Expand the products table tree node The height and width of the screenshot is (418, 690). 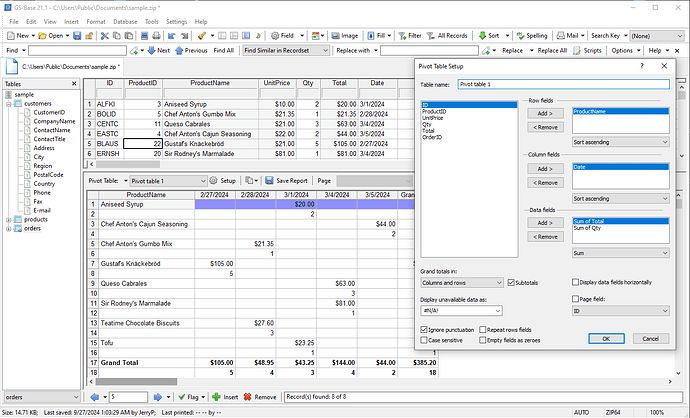[x=8, y=220]
